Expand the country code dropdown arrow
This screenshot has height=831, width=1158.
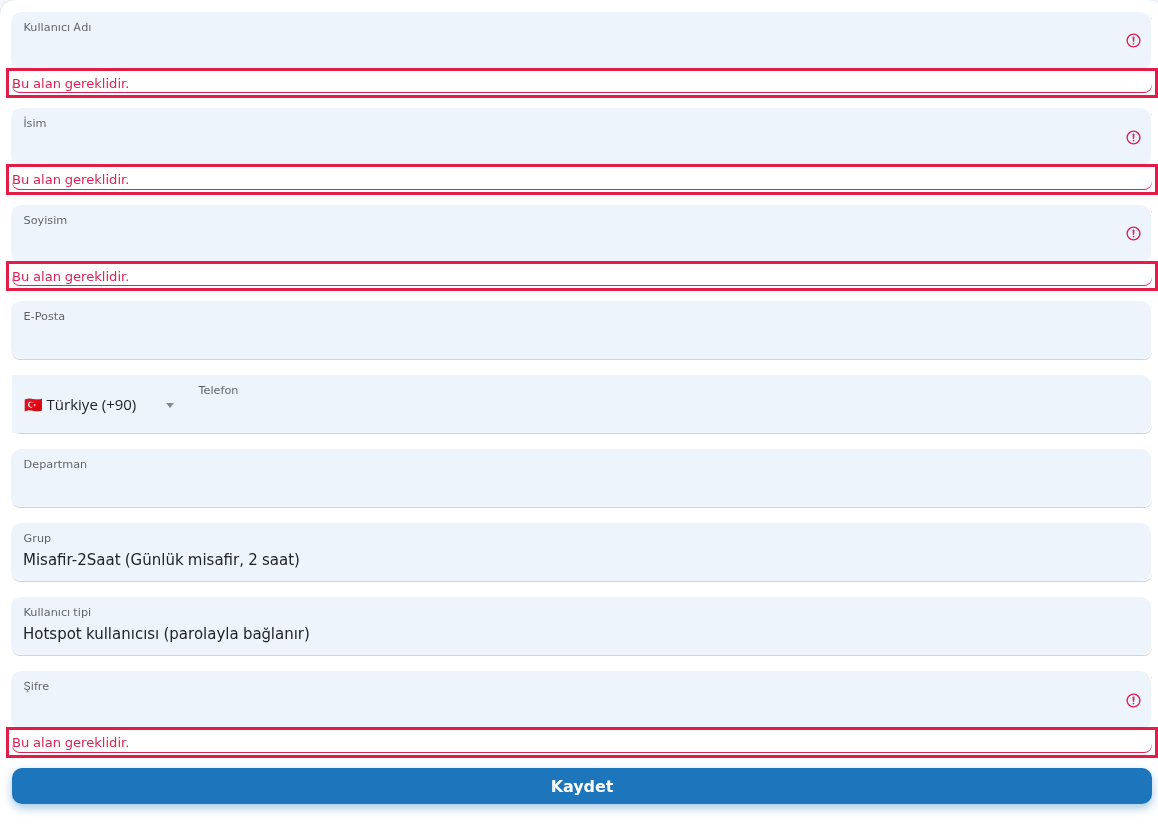pyautogui.click(x=170, y=406)
